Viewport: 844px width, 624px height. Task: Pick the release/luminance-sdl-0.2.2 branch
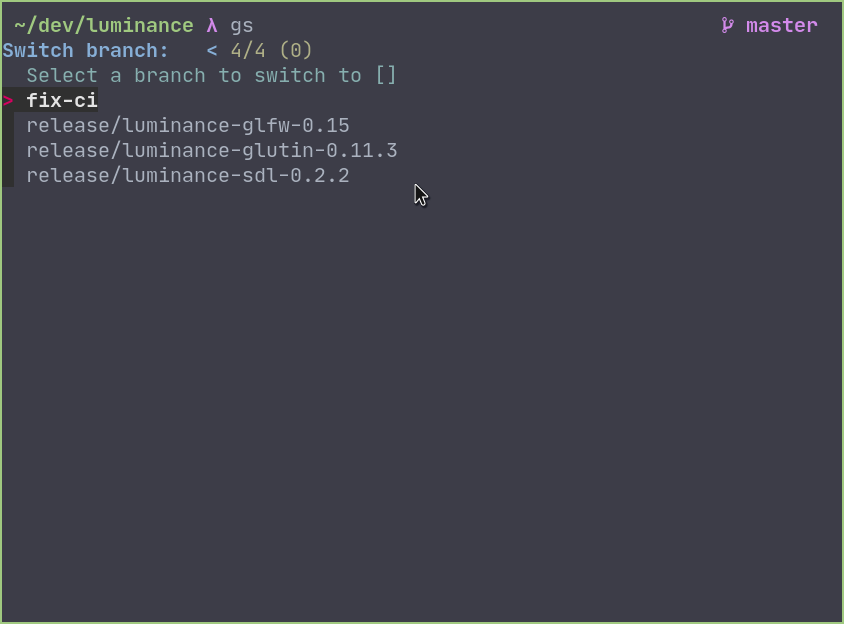(188, 176)
